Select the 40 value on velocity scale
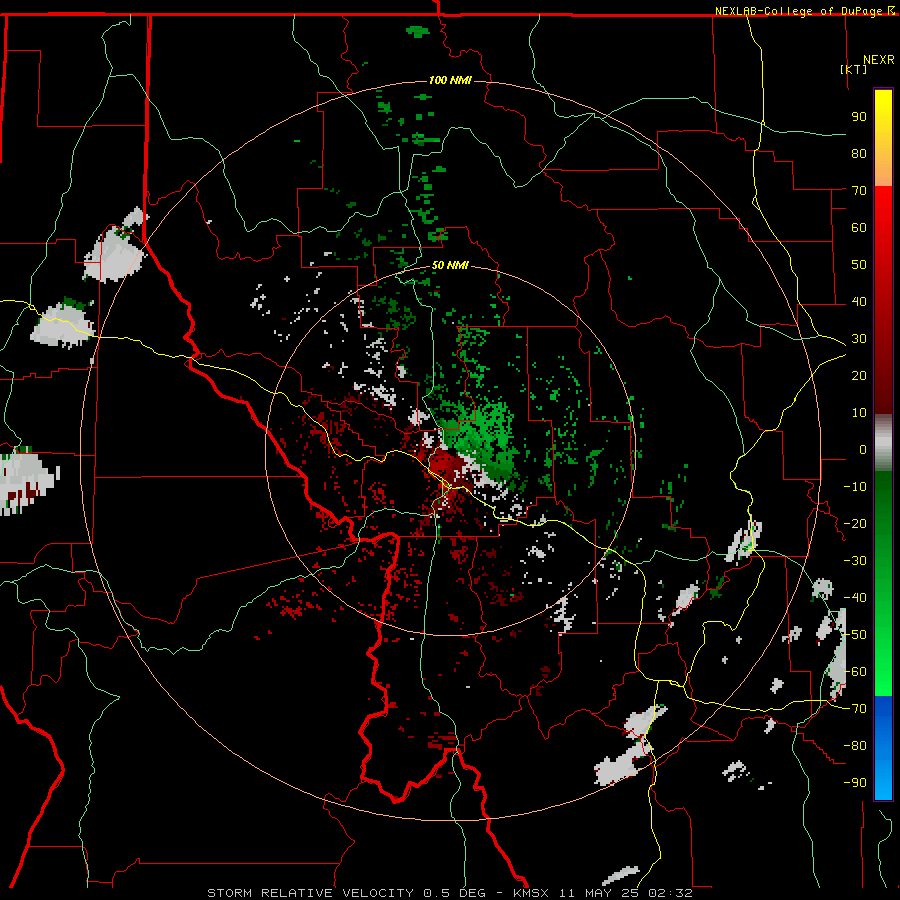The width and height of the screenshot is (900, 900). click(859, 302)
